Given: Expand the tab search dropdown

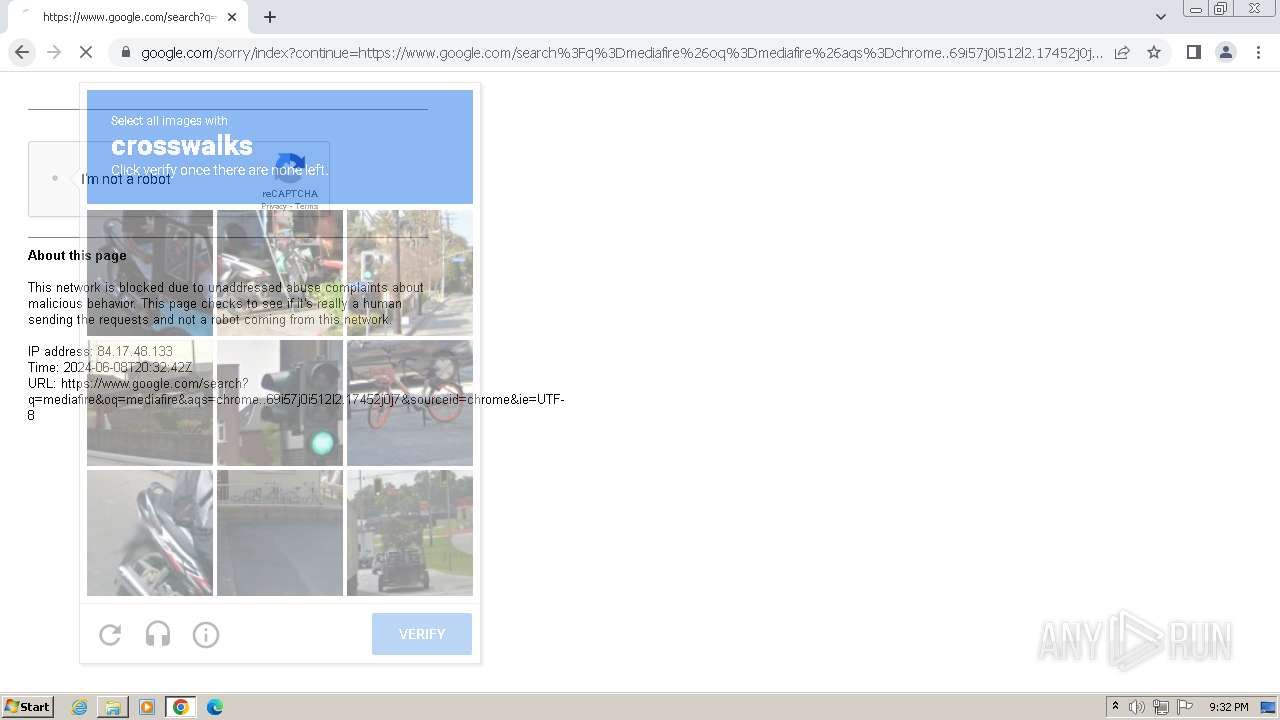Looking at the screenshot, I should pyautogui.click(x=1160, y=16).
